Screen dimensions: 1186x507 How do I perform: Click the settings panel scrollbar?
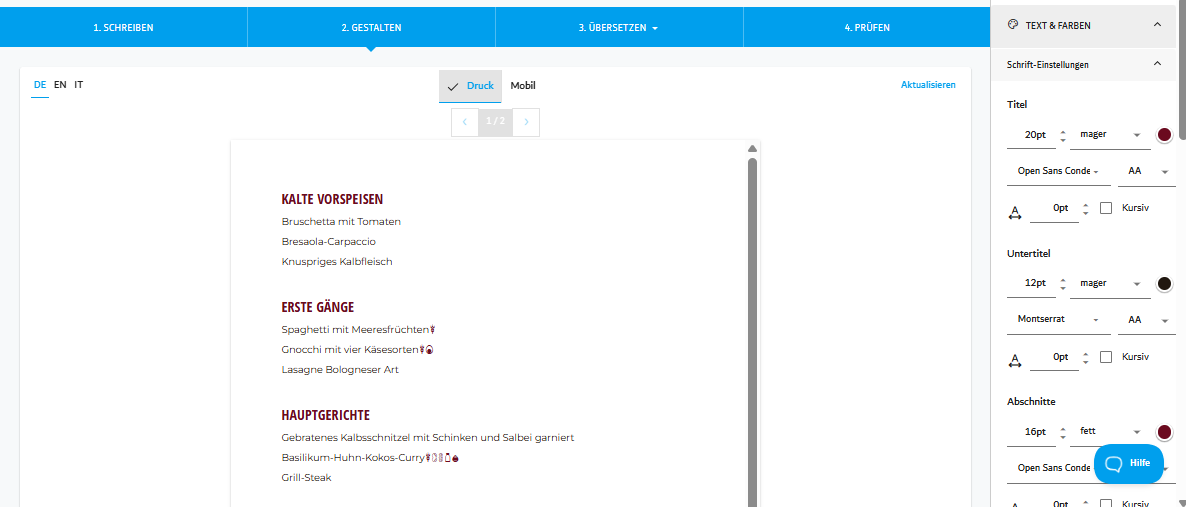coord(1181,68)
